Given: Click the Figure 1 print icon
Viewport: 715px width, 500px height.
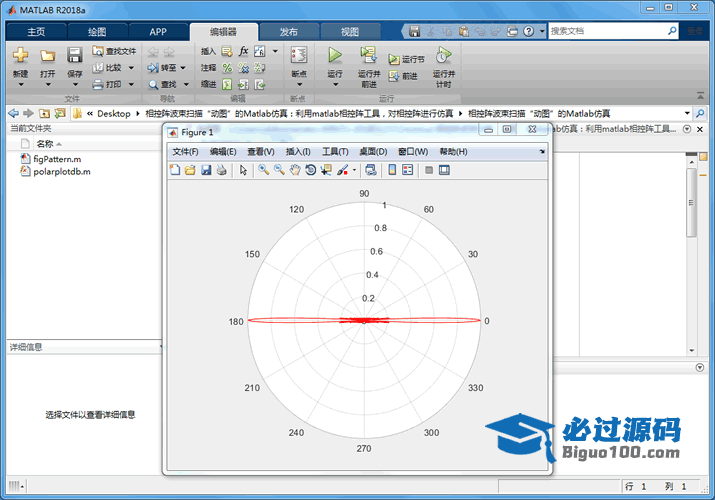Looking at the screenshot, I should 222,170.
